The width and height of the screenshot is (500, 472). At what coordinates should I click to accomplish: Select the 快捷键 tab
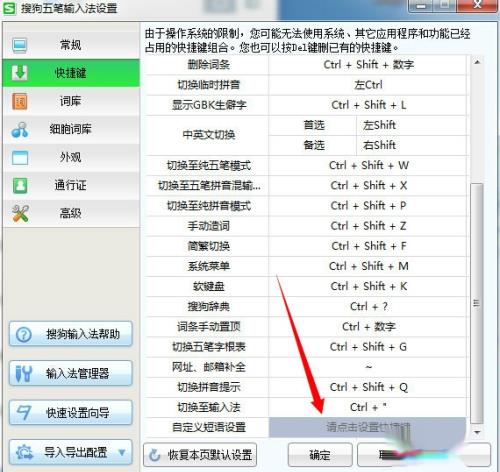(x=71, y=73)
